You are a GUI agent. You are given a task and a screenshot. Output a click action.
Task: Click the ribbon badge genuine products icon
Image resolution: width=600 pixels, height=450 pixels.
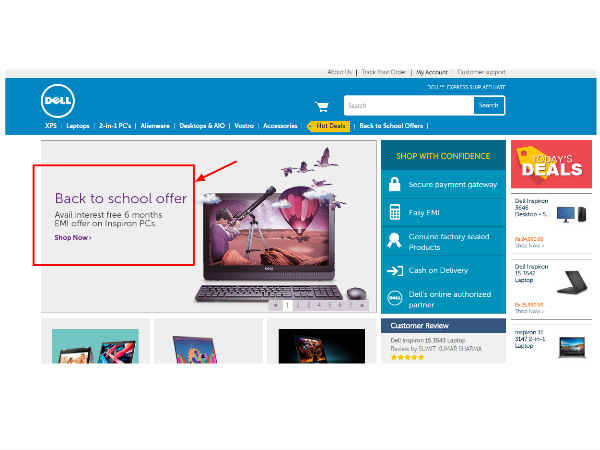(395, 241)
